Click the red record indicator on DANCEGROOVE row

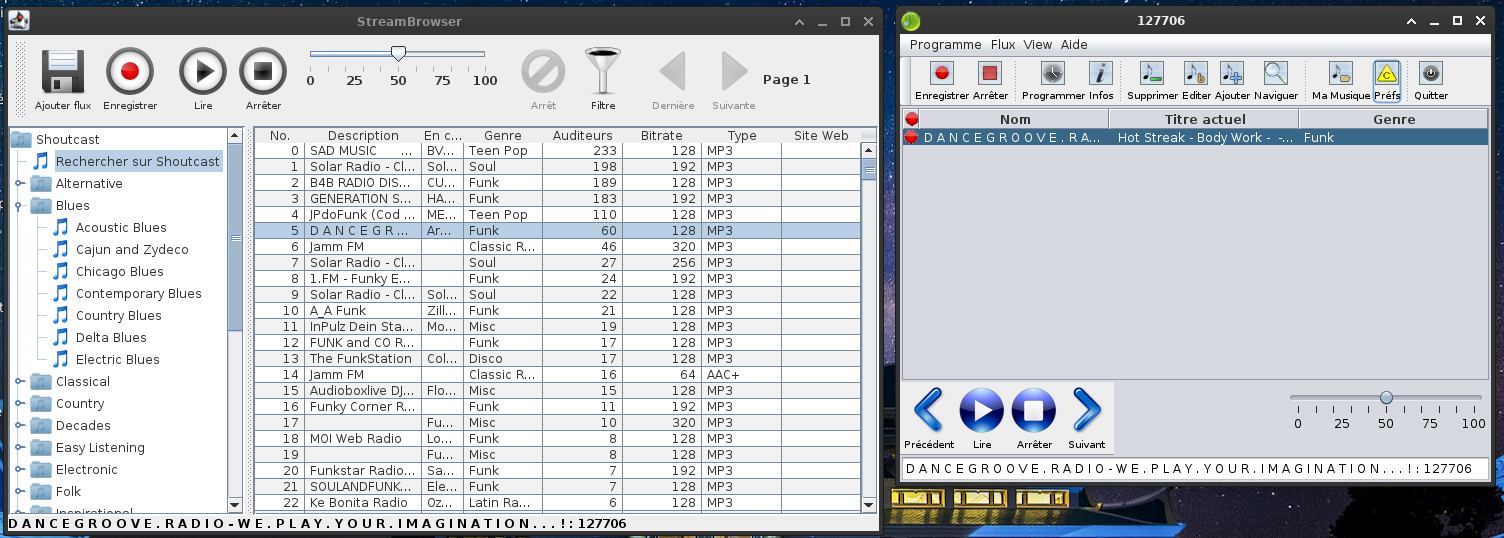coord(911,138)
